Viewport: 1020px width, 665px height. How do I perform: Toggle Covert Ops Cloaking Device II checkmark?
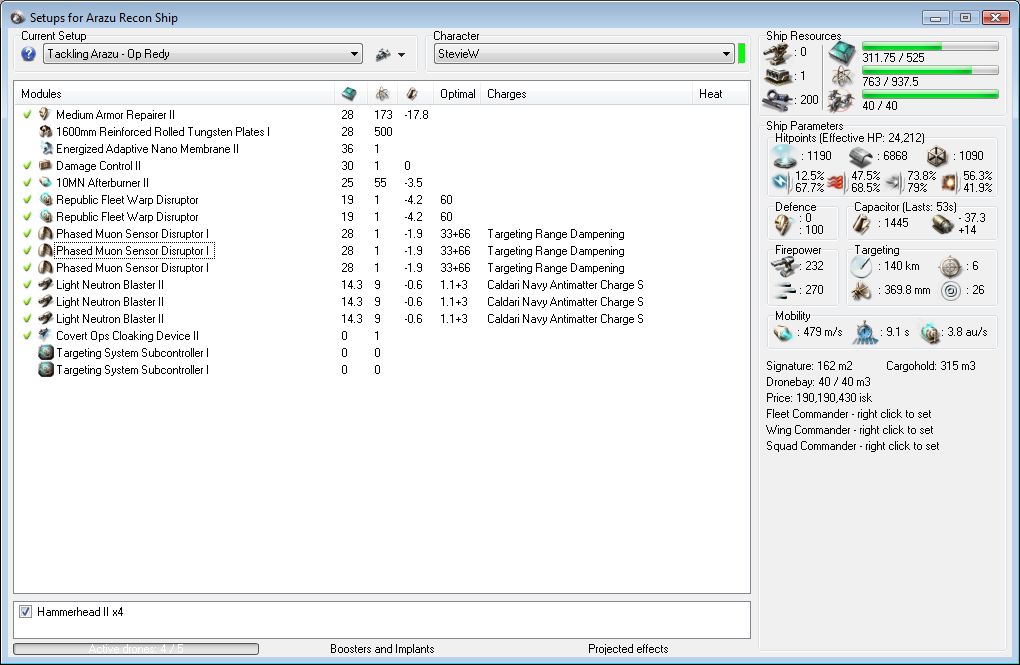27,335
